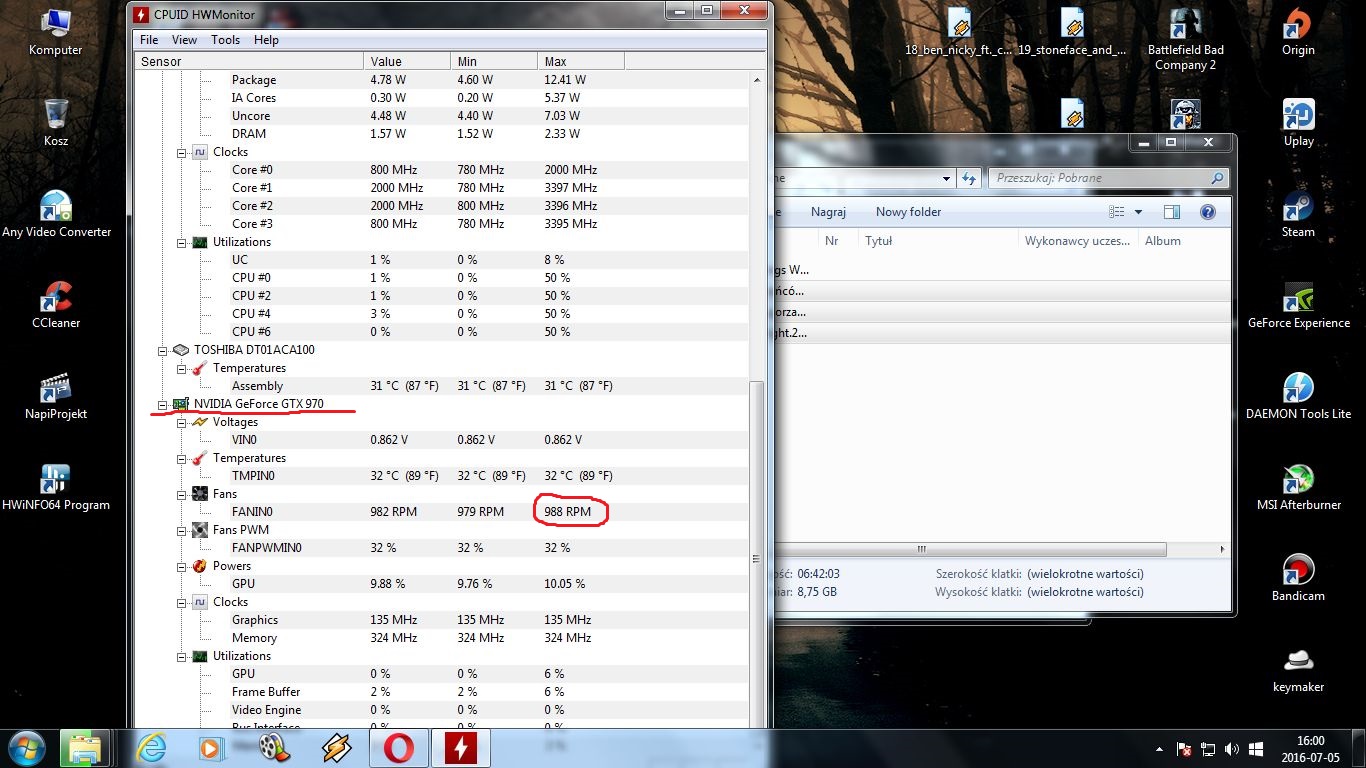Screen dimensions: 1366x768
Task: Open Windows Media Player taskbar icon
Action: click(210, 748)
